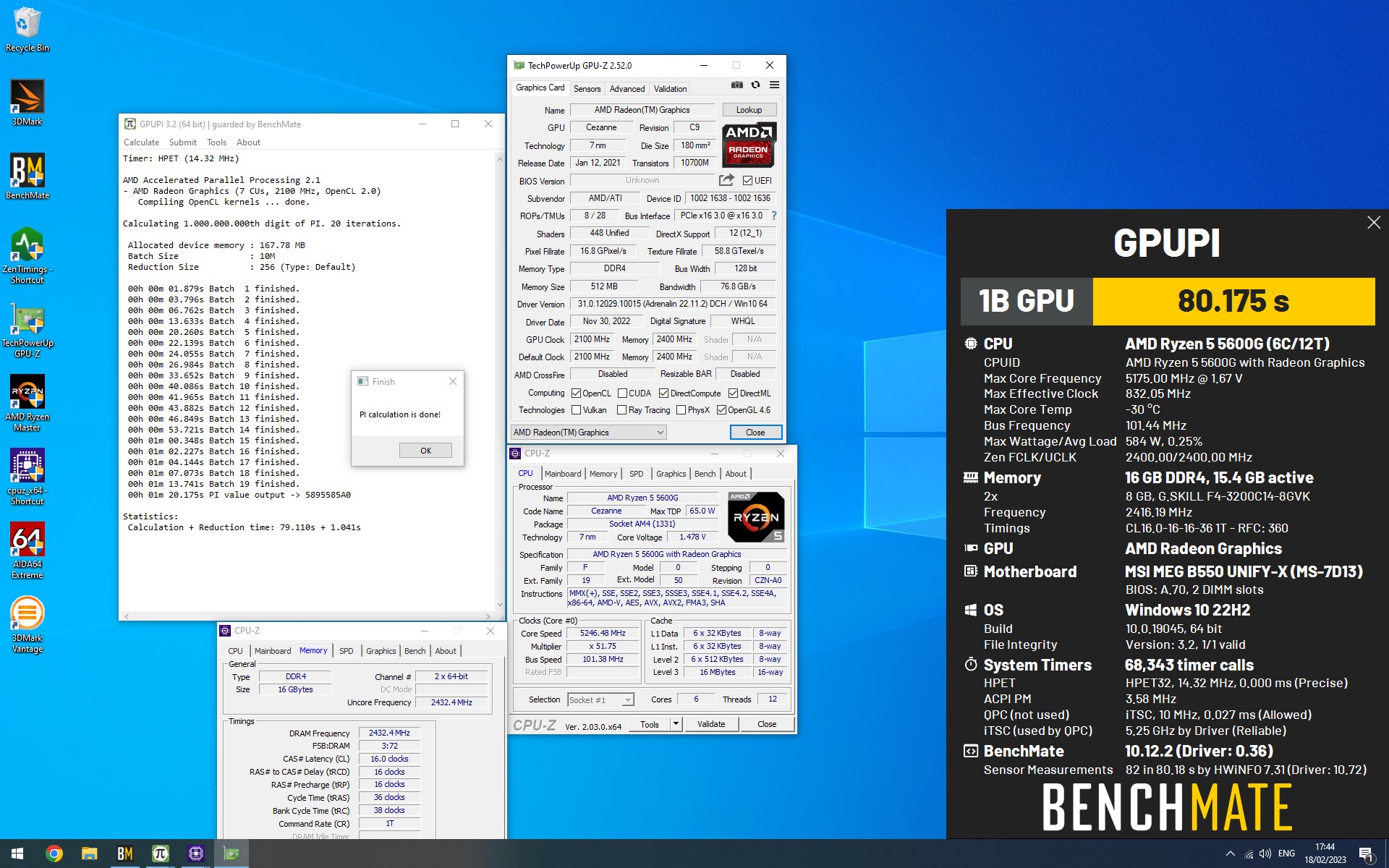Click AMD Radeon Graphics logo in GPU-Z
The height and width of the screenshot is (868, 1389).
(x=749, y=145)
